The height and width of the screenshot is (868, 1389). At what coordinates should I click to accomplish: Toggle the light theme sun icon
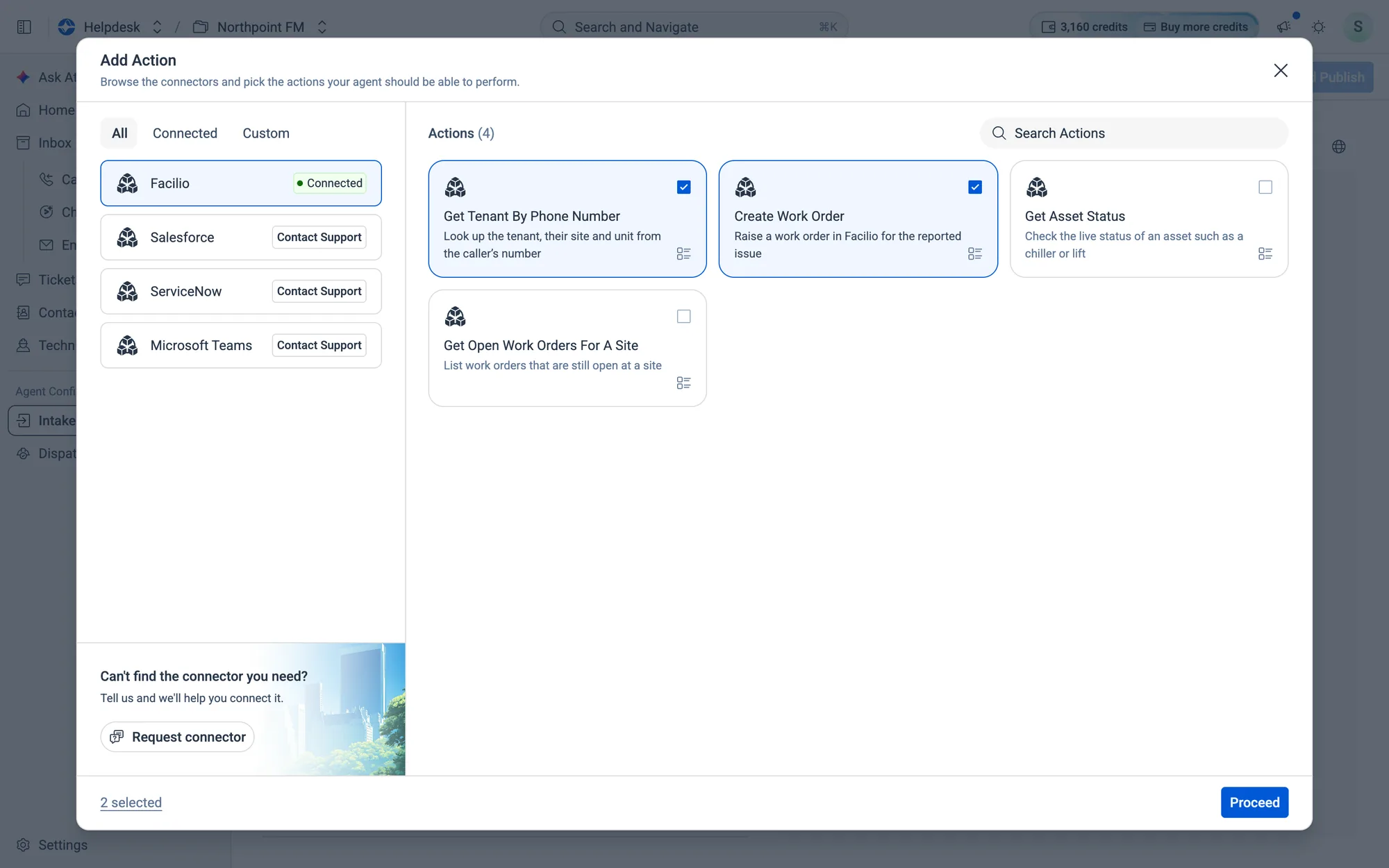click(1318, 27)
